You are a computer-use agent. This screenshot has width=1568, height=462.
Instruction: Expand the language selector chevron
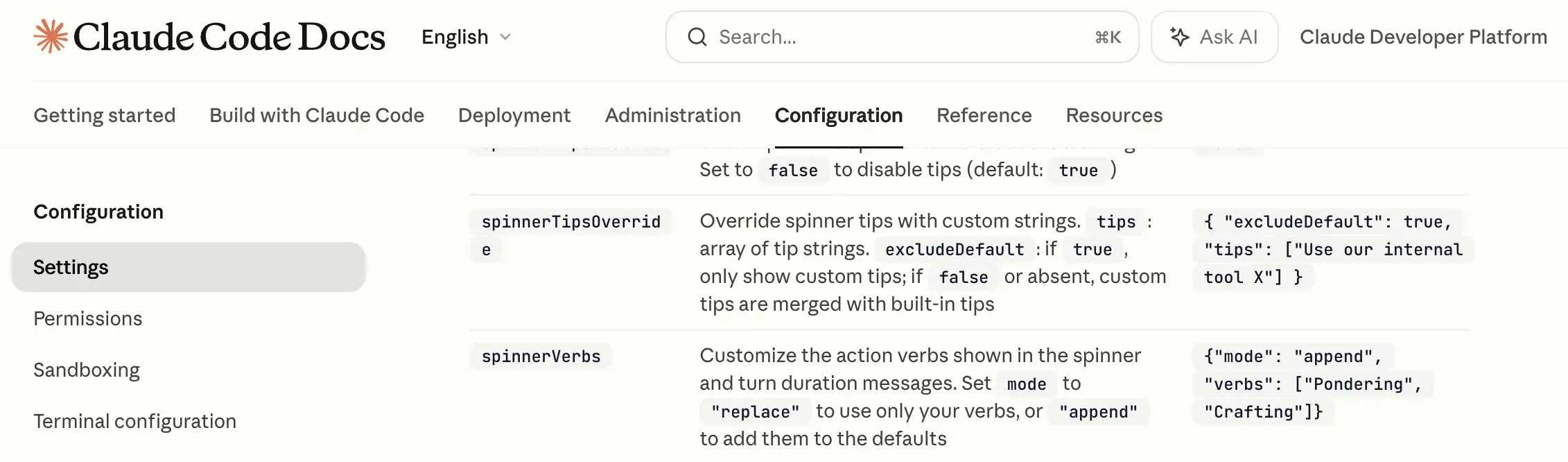(504, 38)
